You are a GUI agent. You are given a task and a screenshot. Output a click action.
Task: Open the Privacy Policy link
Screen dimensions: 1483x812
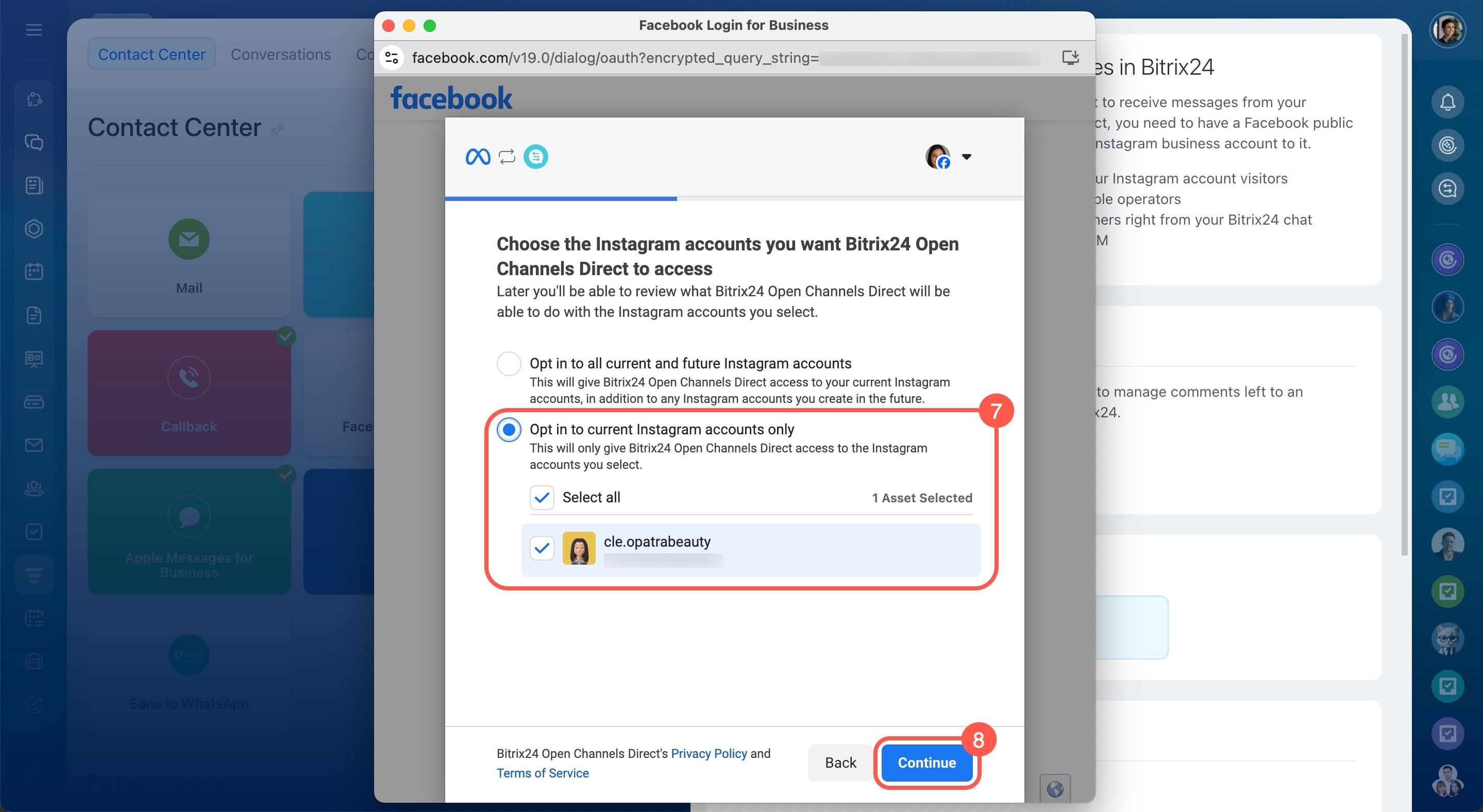coord(709,753)
